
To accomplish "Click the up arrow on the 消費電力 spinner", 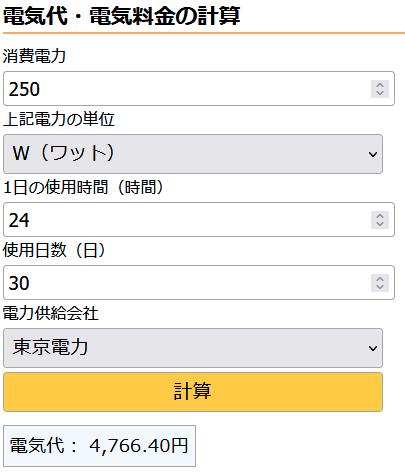I will click(380, 85).
